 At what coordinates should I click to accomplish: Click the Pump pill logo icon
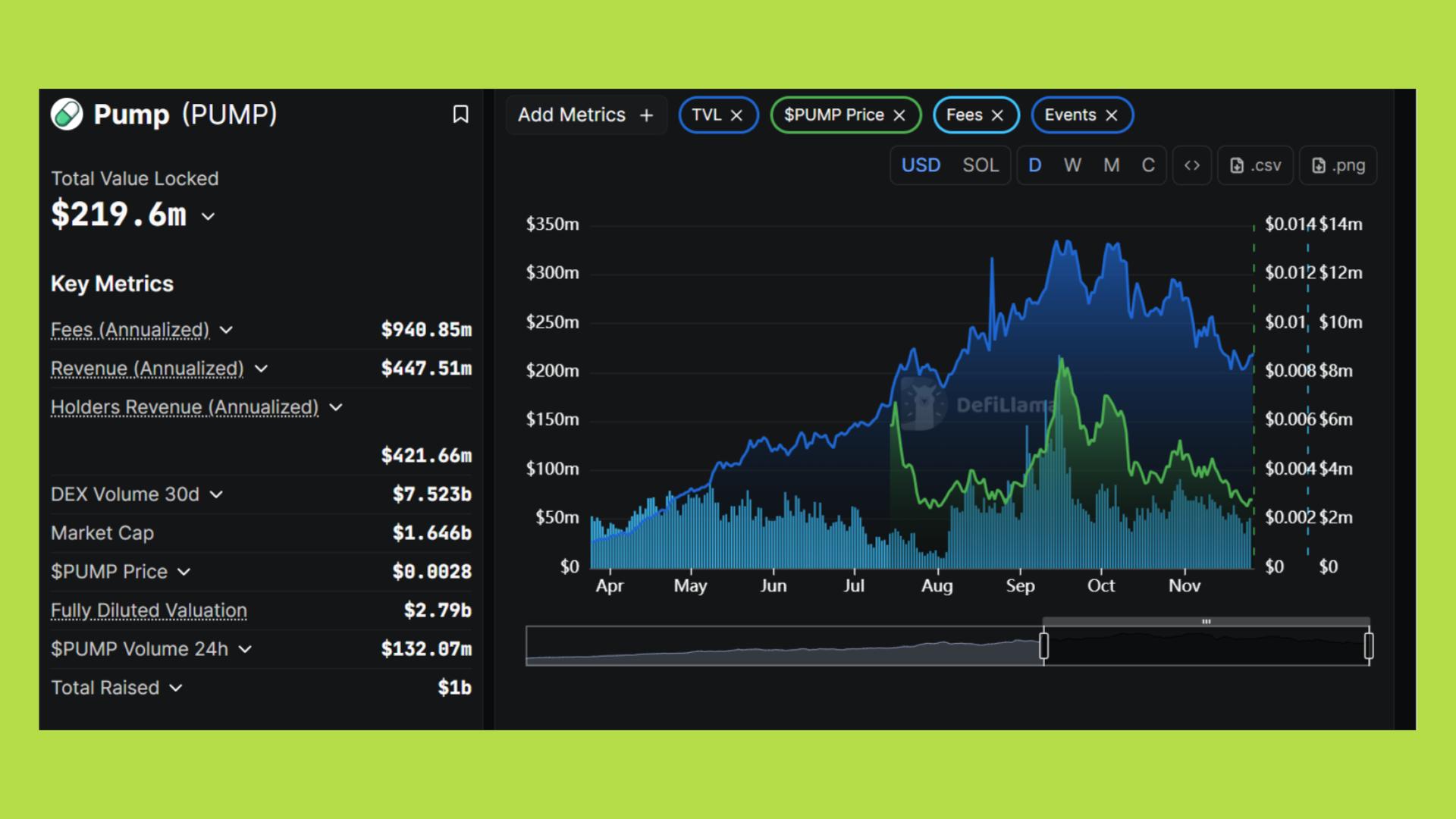coord(67,115)
